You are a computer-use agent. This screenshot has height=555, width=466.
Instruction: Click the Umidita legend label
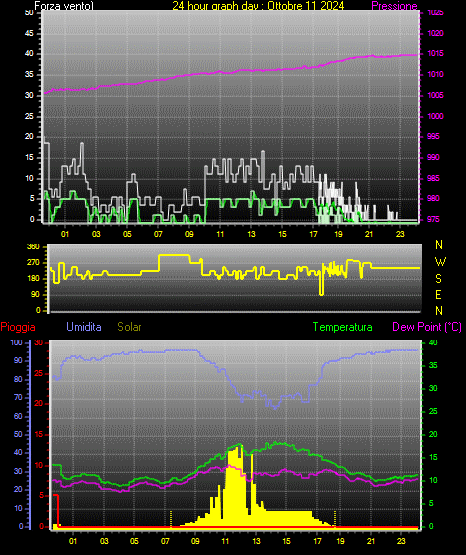coord(84,327)
